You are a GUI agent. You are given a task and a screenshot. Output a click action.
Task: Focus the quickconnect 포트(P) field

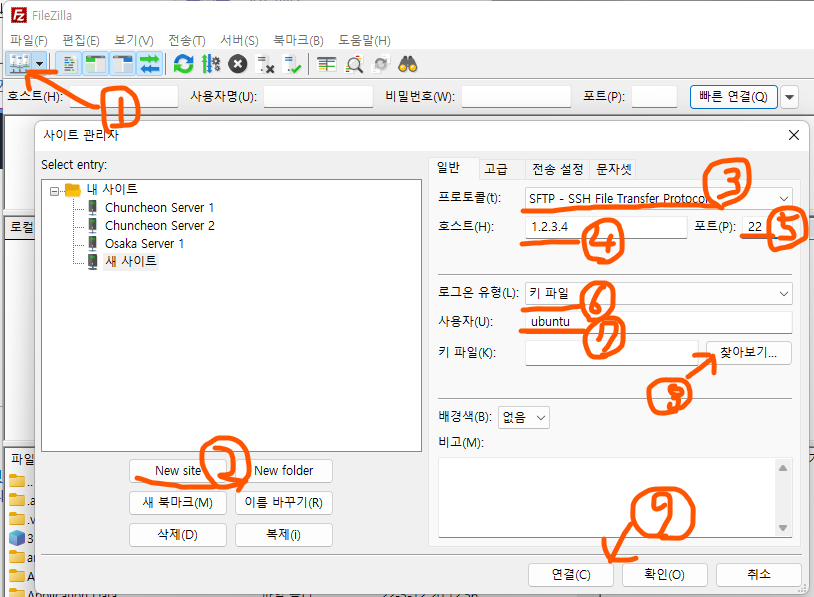coord(655,97)
